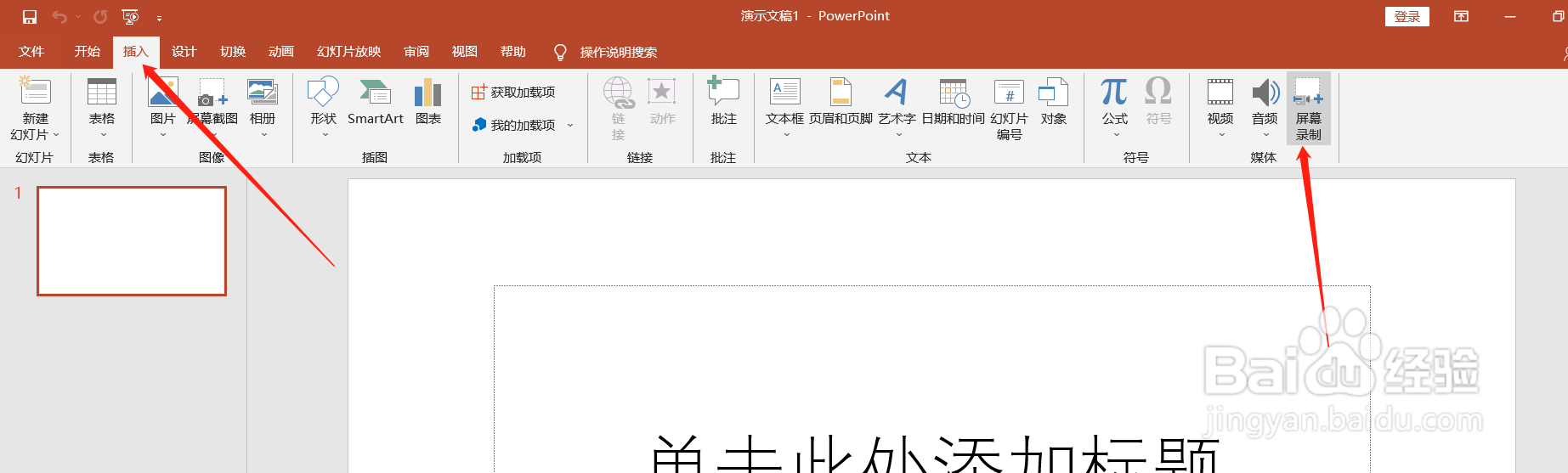The image size is (1568, 473).
Task: Open the undo history dropdown arrow
Action: coord(78,17)
